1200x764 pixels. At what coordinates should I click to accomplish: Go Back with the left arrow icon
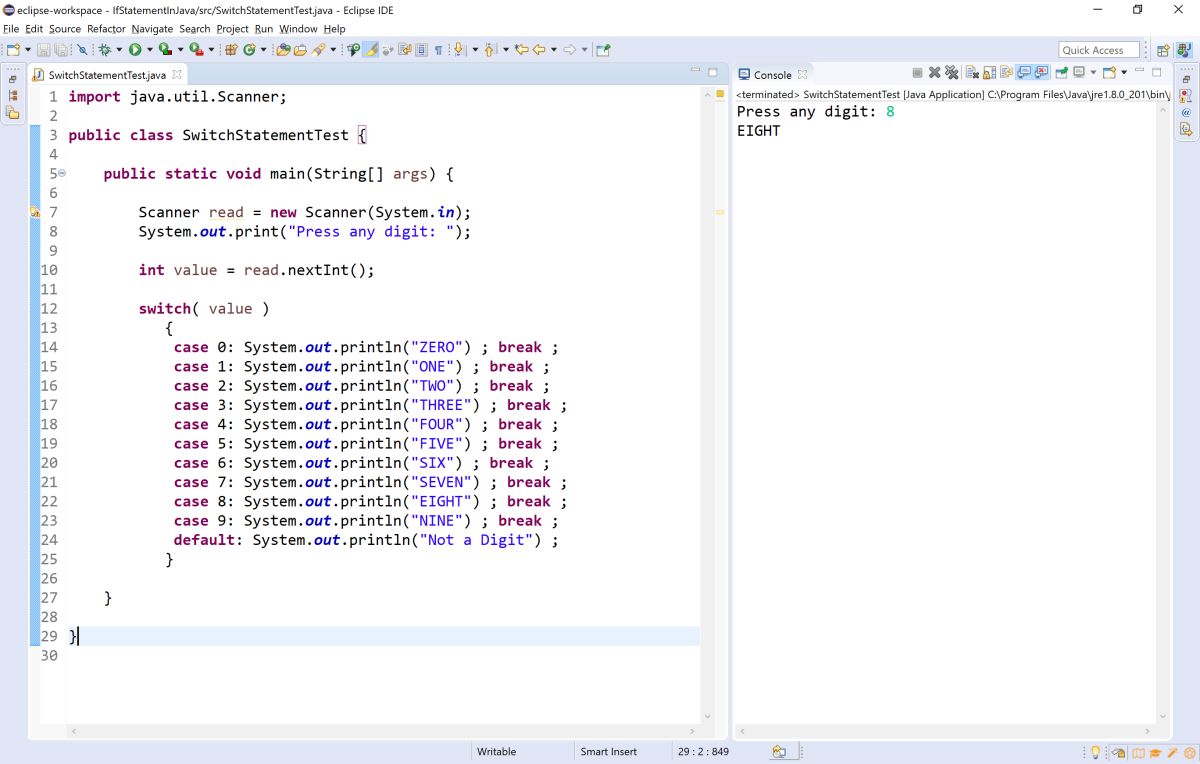539,50
